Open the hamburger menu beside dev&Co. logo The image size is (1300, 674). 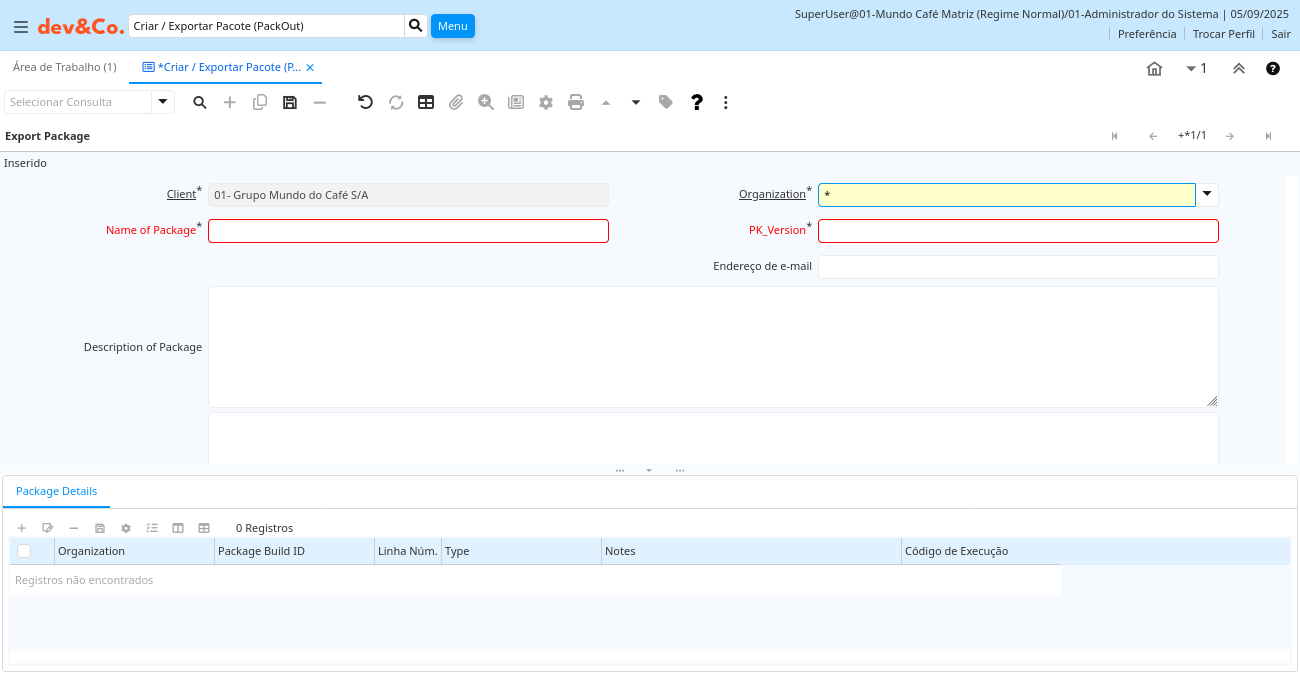point(20,27)
